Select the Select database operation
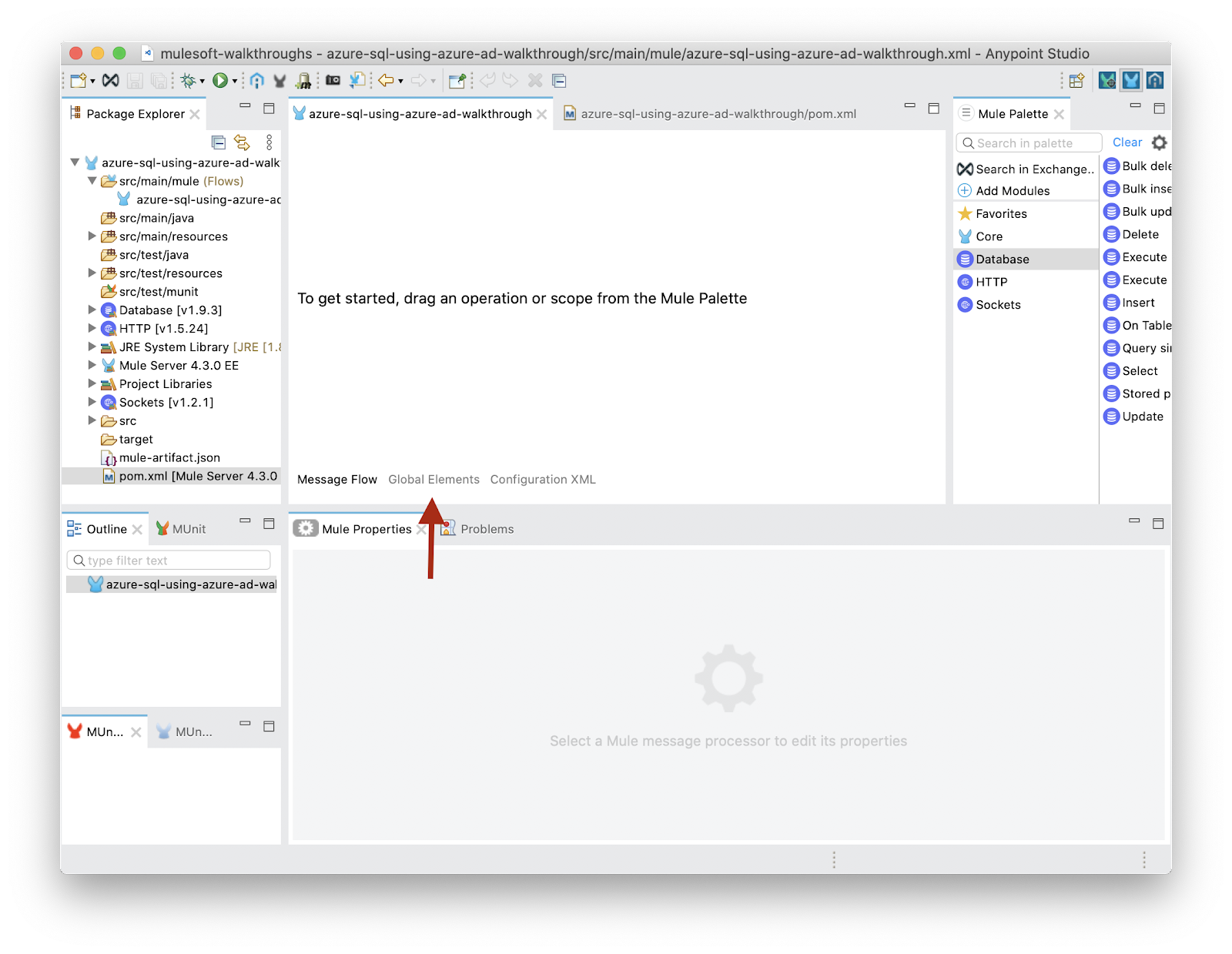The image size is (1232, 954). 1140,371
